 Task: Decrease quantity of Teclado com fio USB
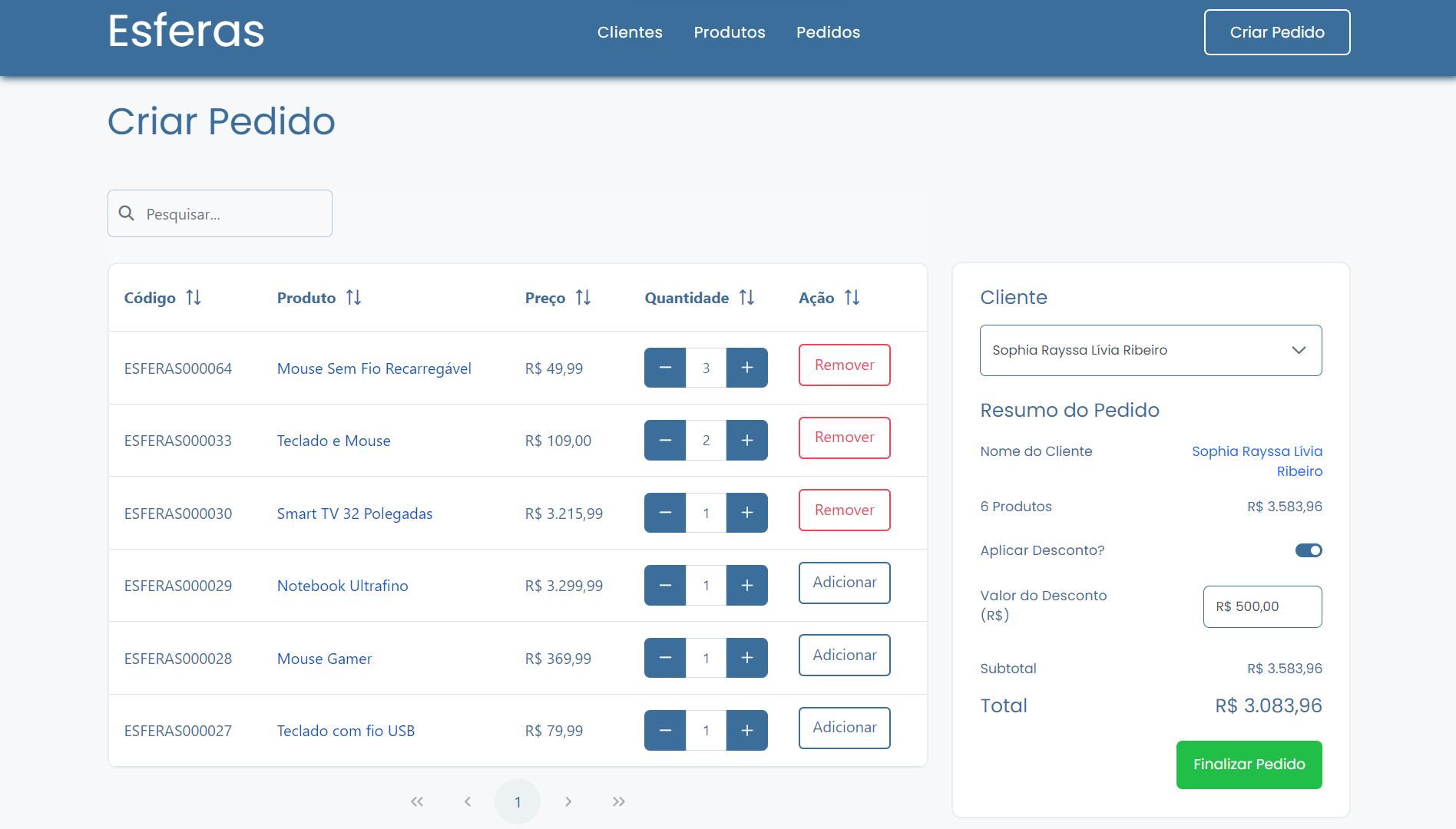coord(665,730)
